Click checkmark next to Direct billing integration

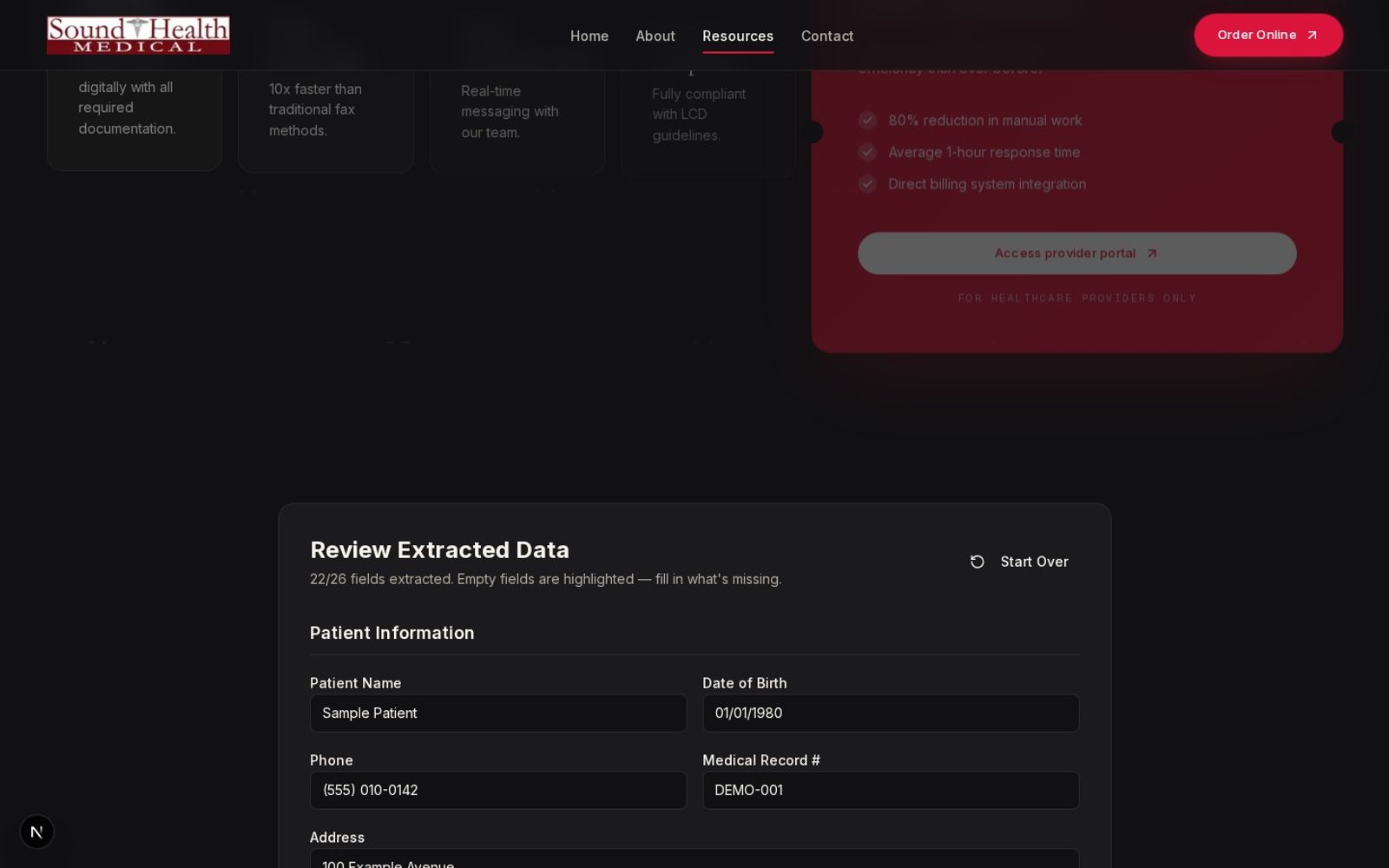point(867,184)
